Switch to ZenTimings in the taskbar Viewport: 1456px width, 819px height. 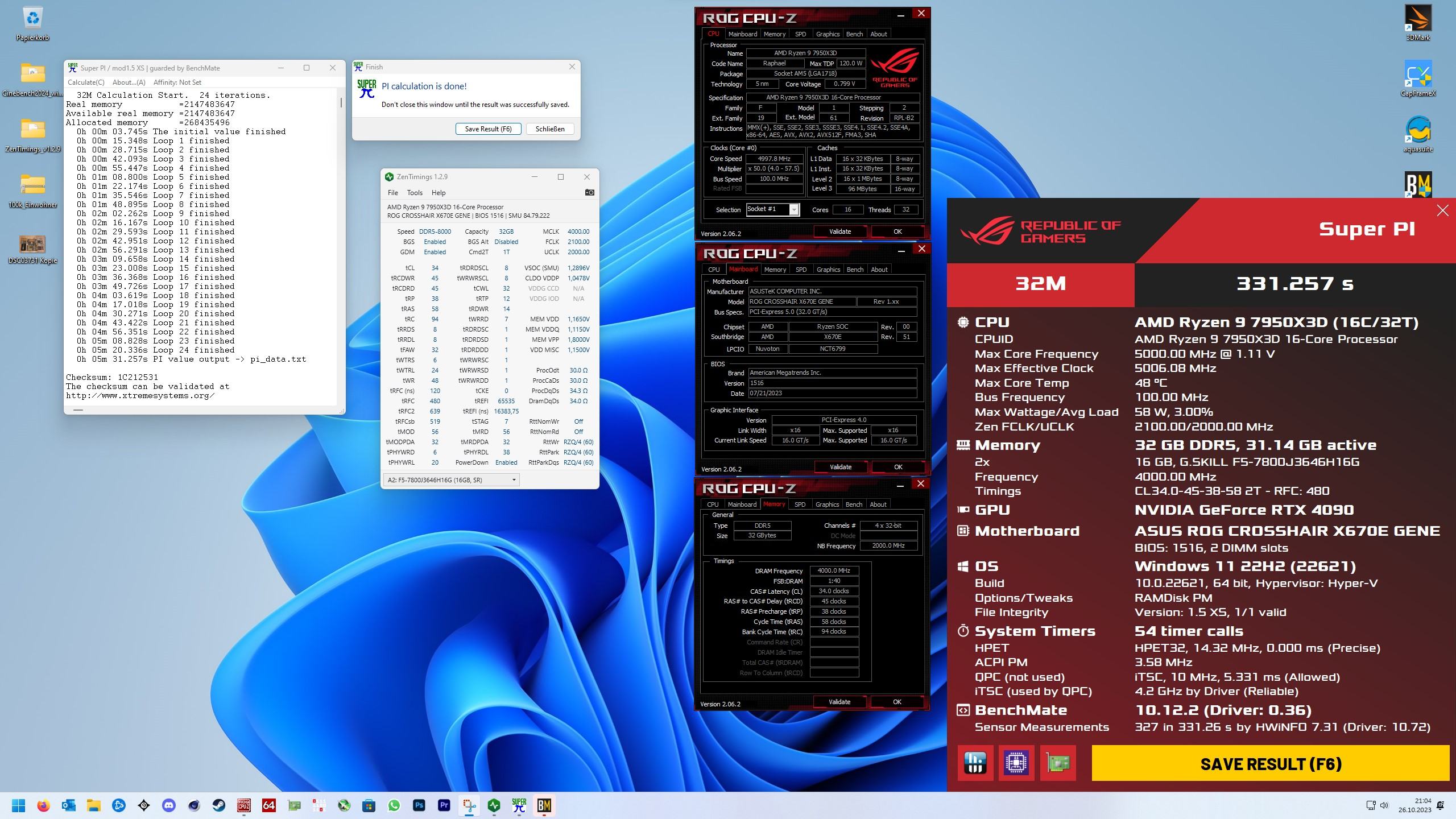pos(494,805)
